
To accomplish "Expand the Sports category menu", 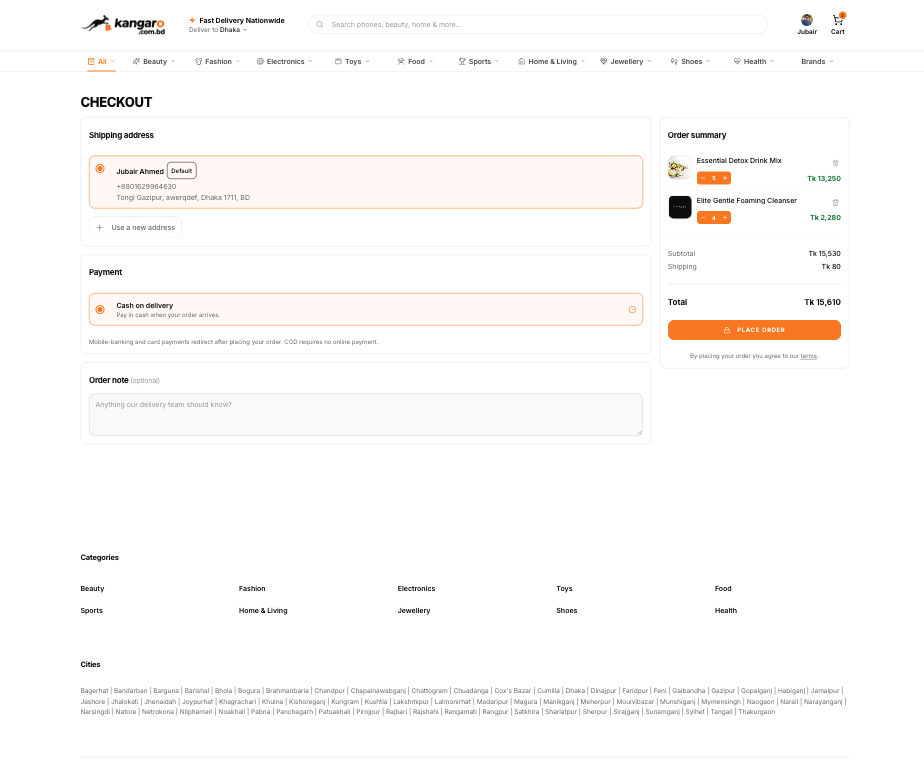I will coord(479,61).
